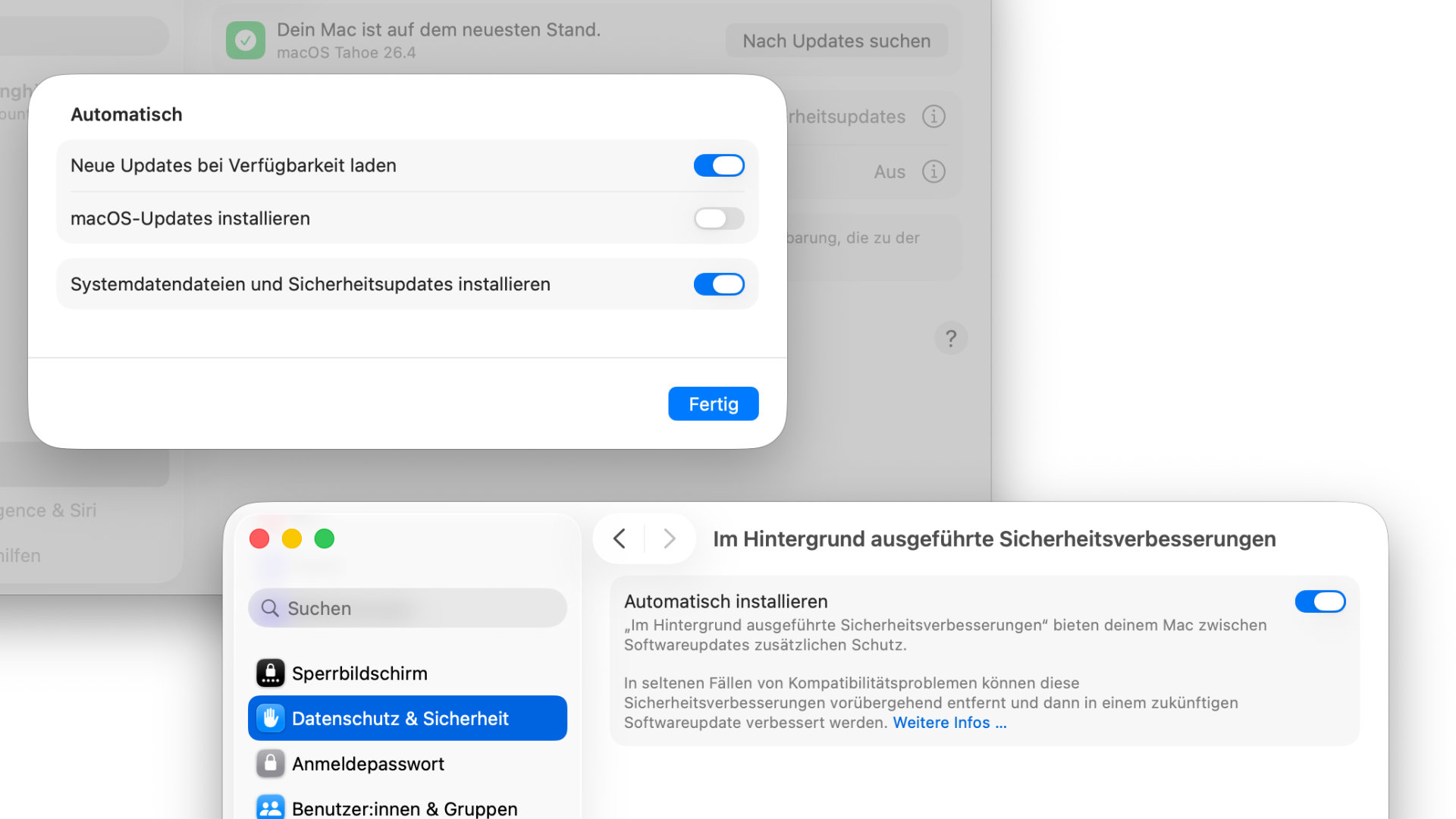Open the Weitere Infos link
The height and width of the screenshot is (819, 1456).
click(949, 723)
